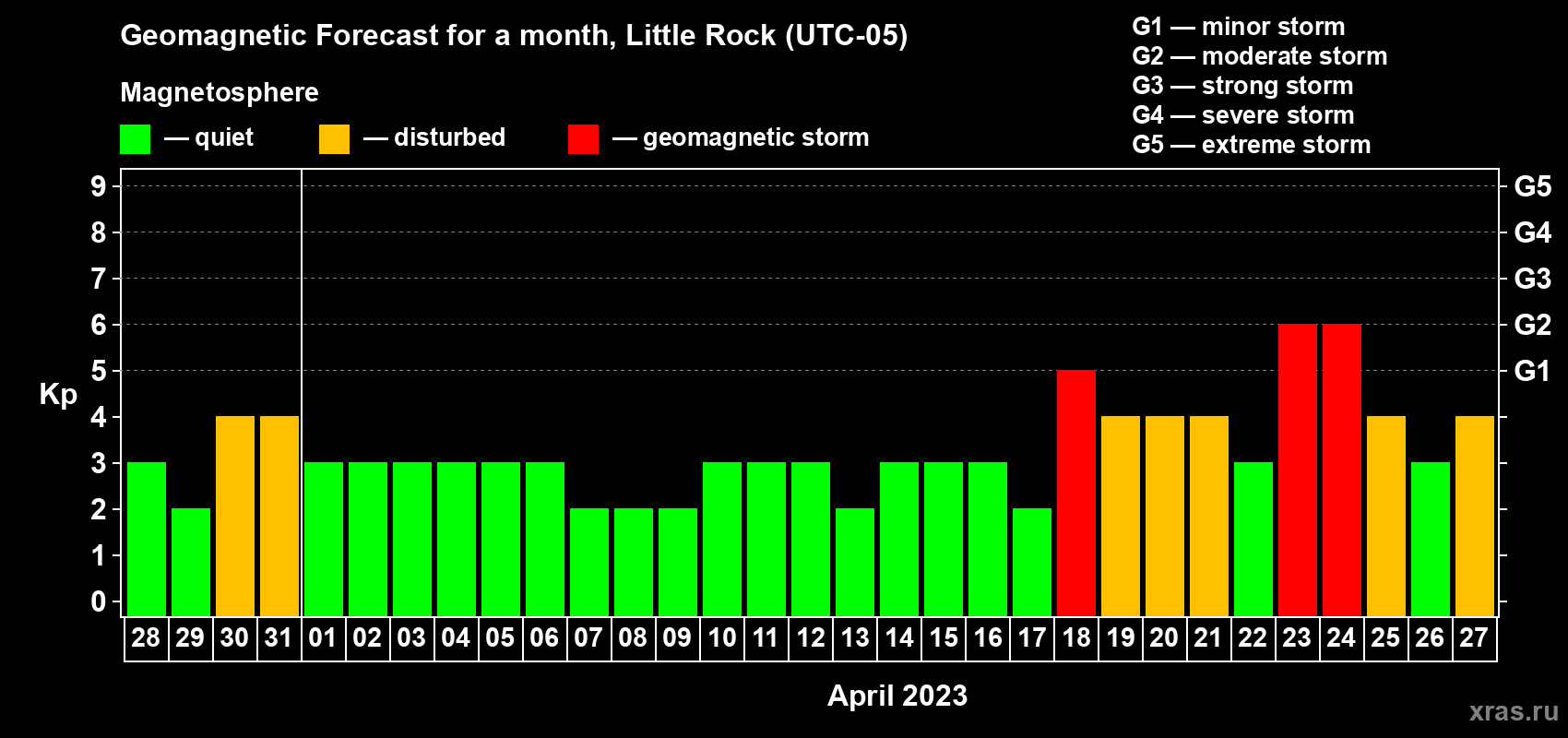The width and height of the screenshot is (1568, 738).
Task: Select the red bar for day 18
Action: coord(1076,493)
